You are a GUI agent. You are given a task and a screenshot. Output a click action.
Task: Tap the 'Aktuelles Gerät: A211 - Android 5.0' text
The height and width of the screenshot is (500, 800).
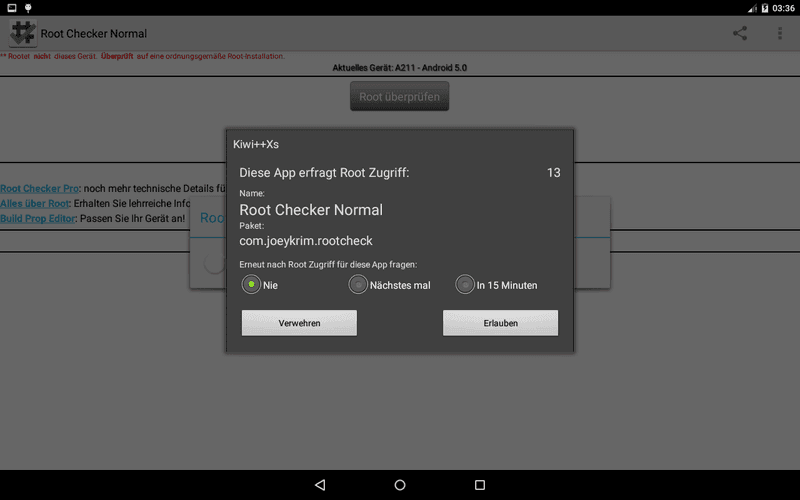point(399,68)
